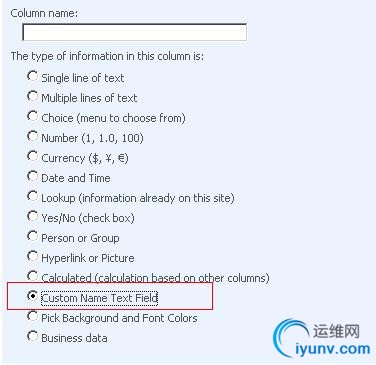This screenshot has width=376, height=365.
Task: Click the Custom Name Text Field radio button
Action: pos(32,296)
